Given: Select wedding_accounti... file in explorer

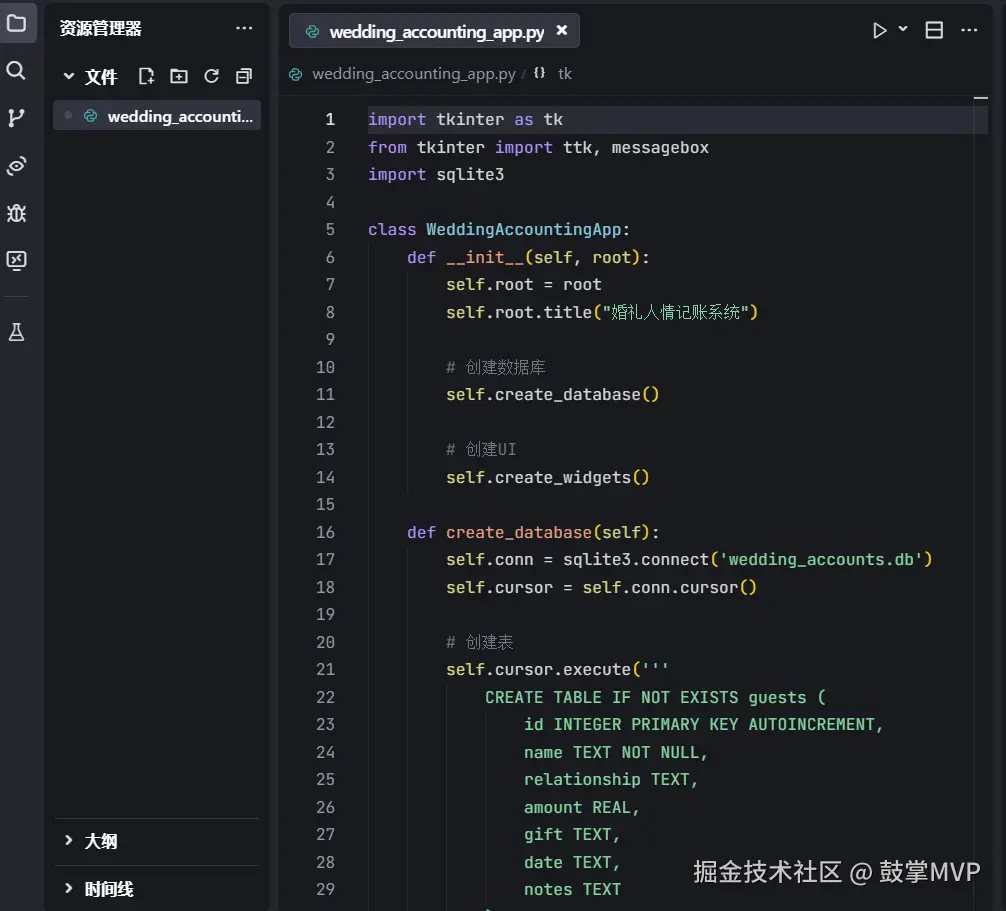Looking at the screenshot, I should [x=157, y=116].
